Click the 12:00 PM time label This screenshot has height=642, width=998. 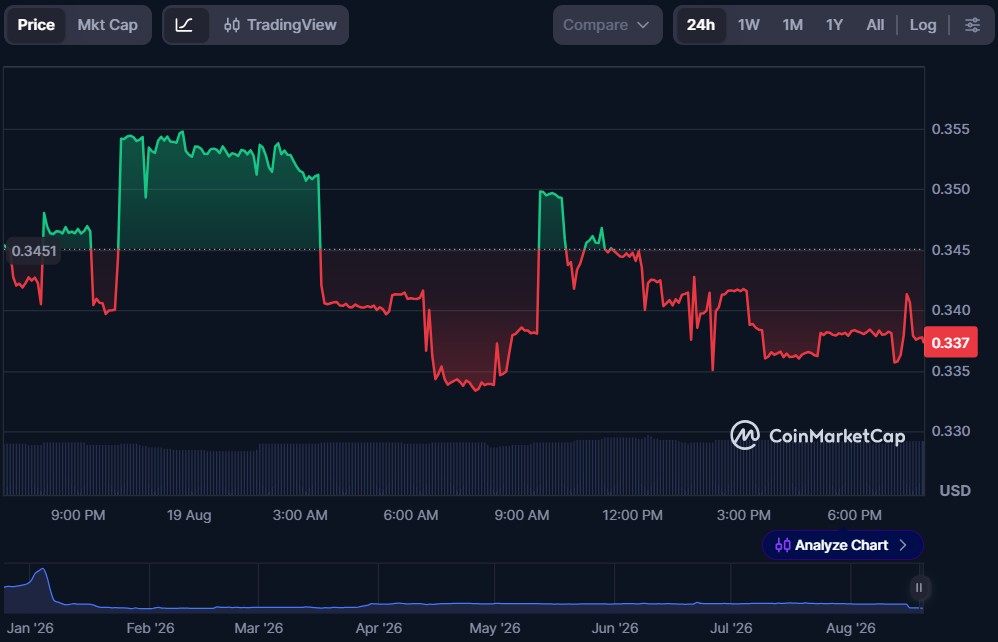[x=632, y=515]
